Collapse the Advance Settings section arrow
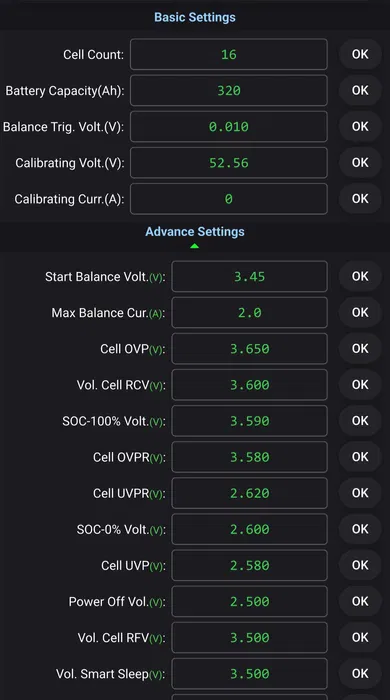The image size is (390, 700). (x=194, y=246)
